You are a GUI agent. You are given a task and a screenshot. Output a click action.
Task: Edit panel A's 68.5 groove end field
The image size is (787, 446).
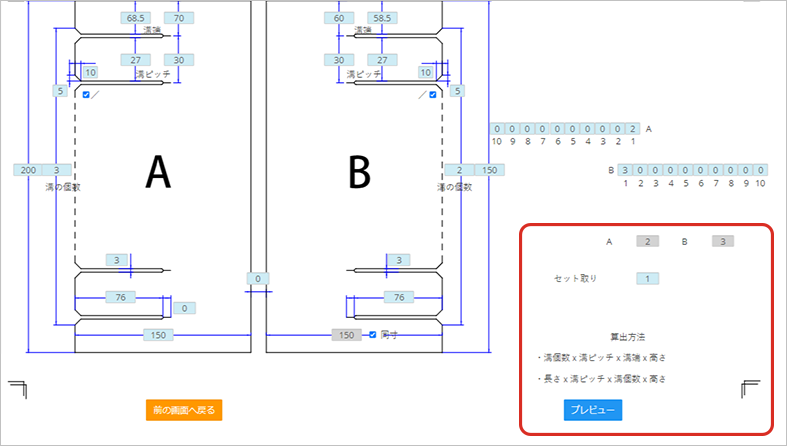136,18
